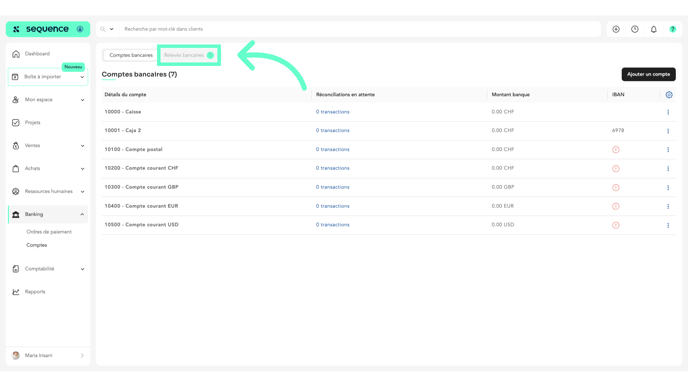Open 0 transactions link for Caja 2
The width and height of the screenshot is (688, 387).
(x=333, y=131)
